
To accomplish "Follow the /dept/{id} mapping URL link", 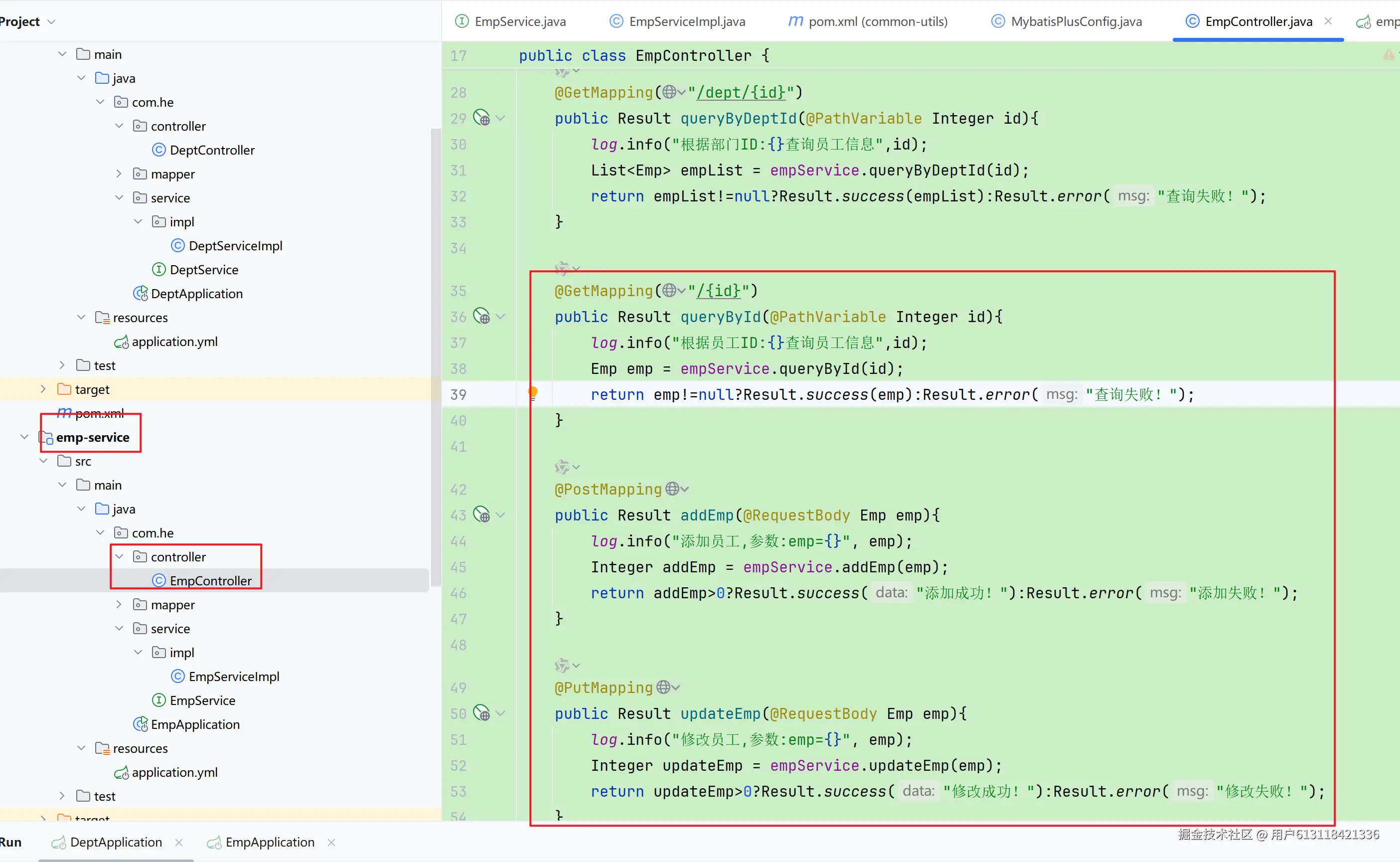I will tap(741, 92).
